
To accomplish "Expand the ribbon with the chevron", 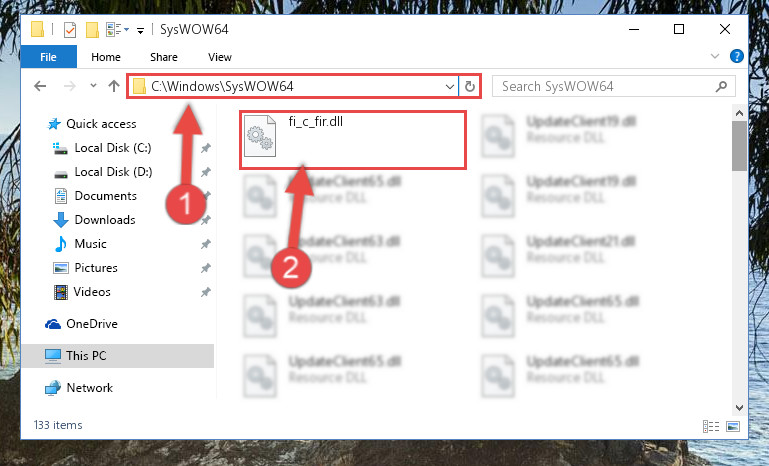I will (715, 56).
